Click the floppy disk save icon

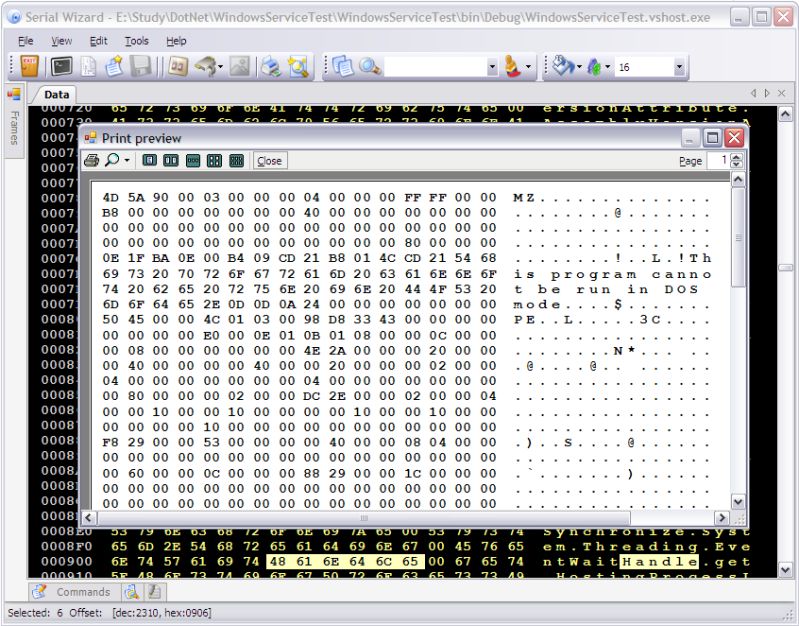click(x=140, y=66)
